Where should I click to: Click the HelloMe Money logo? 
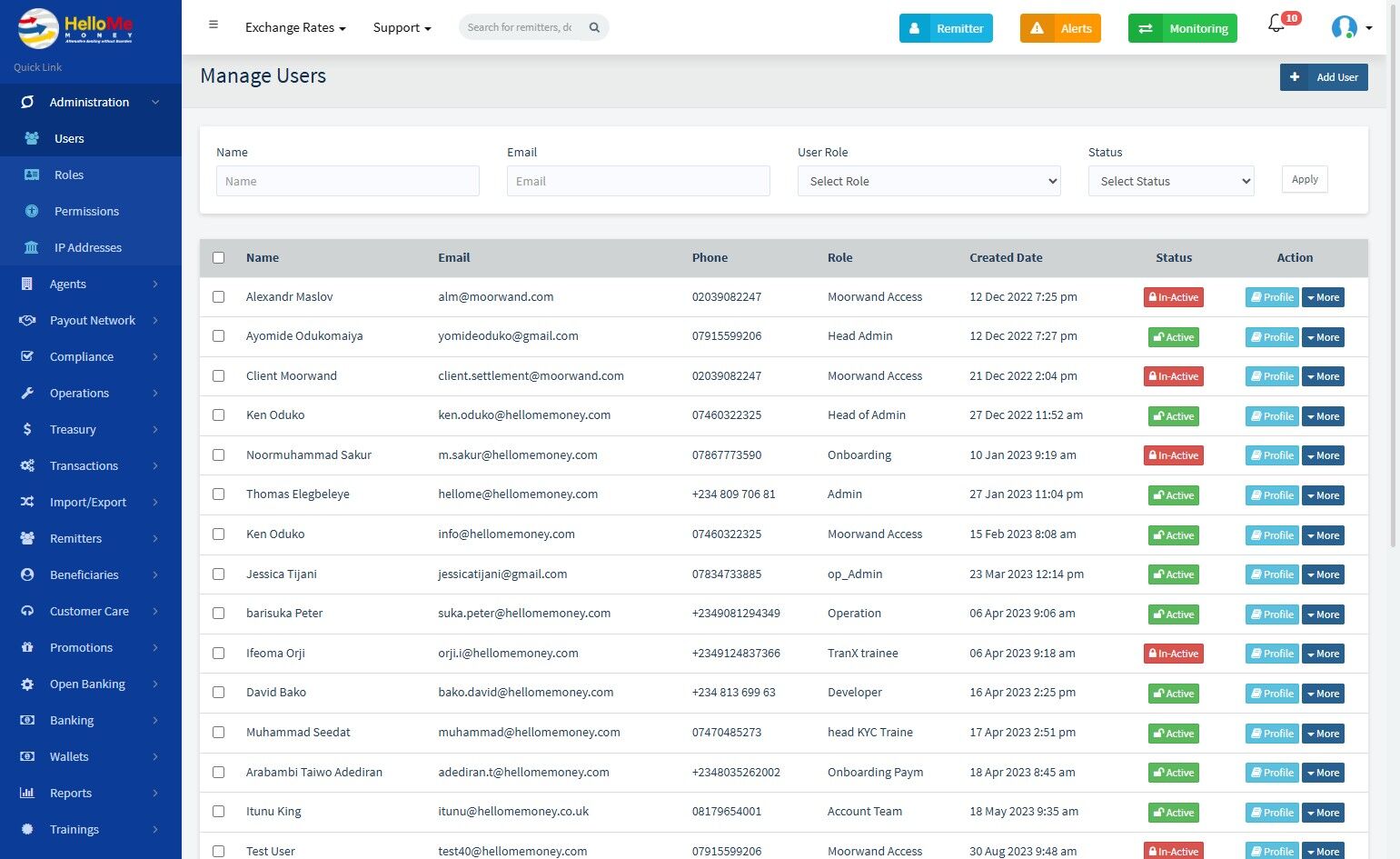click(76, 27)
